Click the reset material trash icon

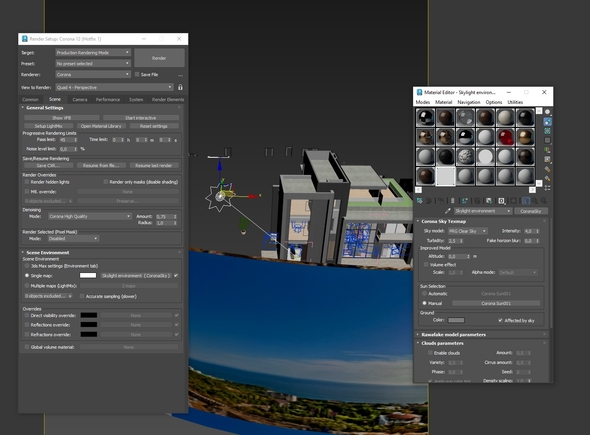[x=453, y=201]
